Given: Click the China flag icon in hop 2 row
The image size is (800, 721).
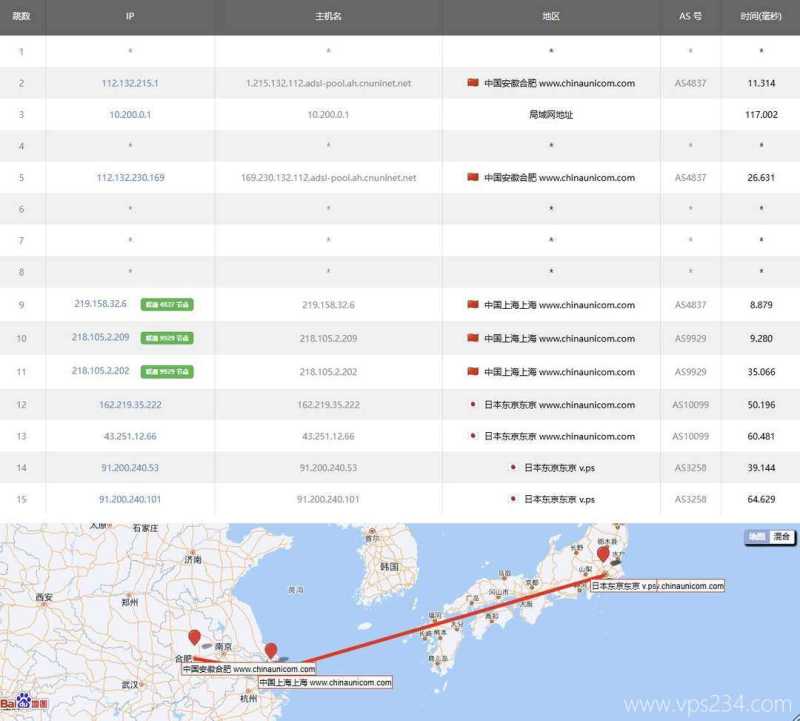Looking at the screenshot, I should click(x=473, y=83).
